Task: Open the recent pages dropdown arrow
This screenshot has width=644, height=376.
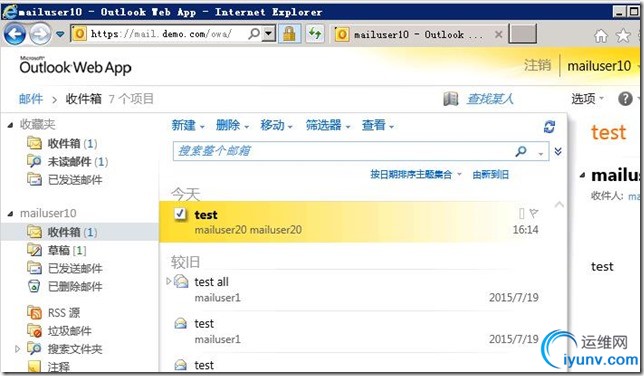Action: click(x=60, y=34)
